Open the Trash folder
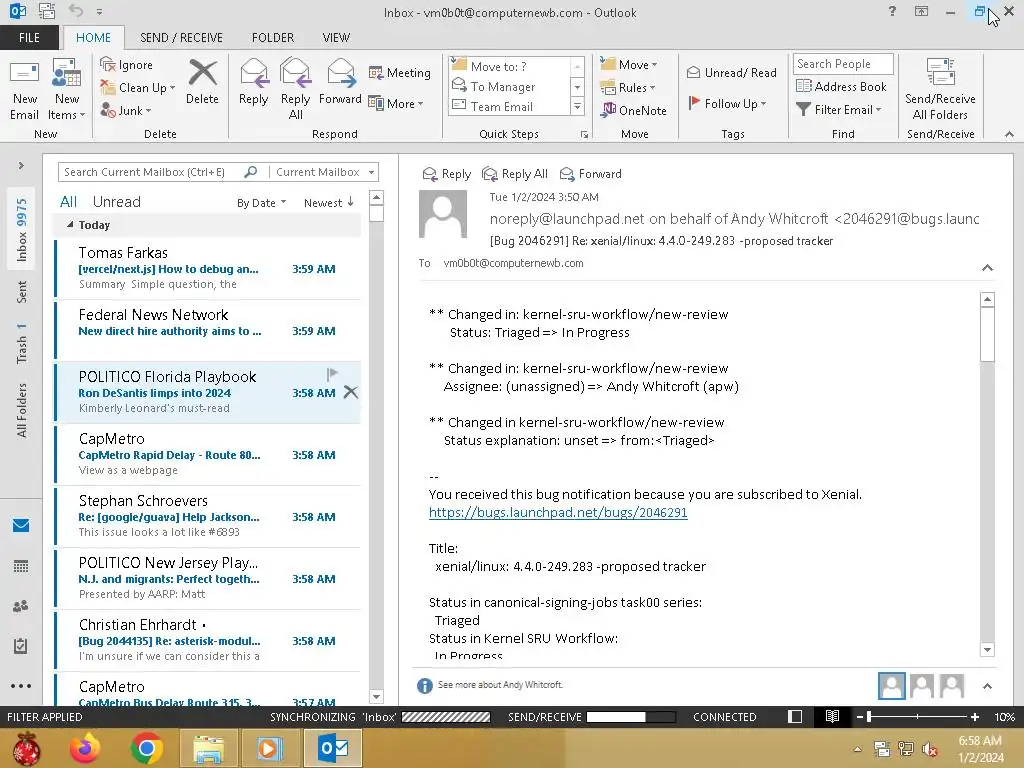1024x768 pixels. [x=22, y=343]
